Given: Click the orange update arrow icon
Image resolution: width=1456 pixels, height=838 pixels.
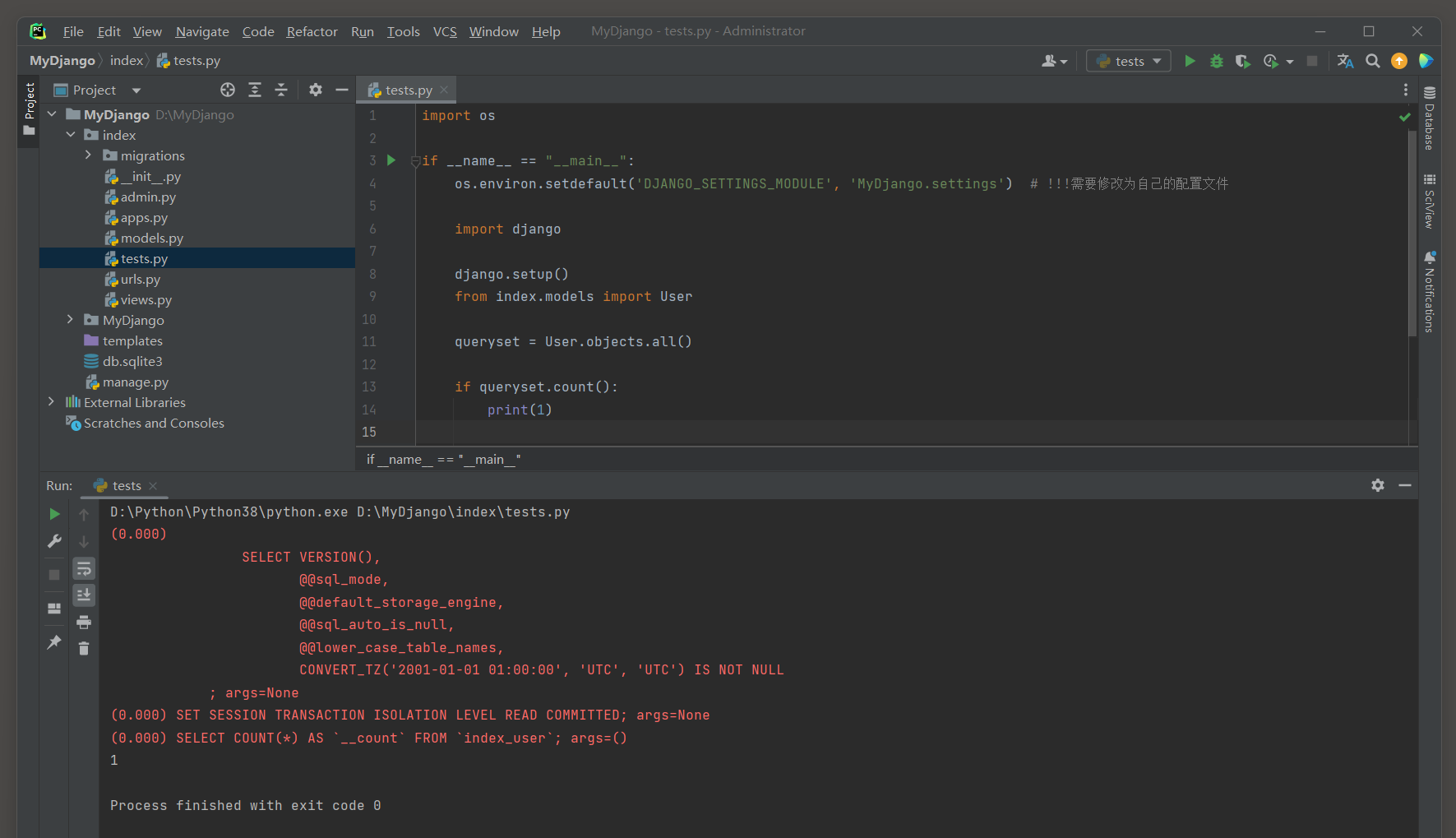Looking at the screenshot, I should (1398, 61).
